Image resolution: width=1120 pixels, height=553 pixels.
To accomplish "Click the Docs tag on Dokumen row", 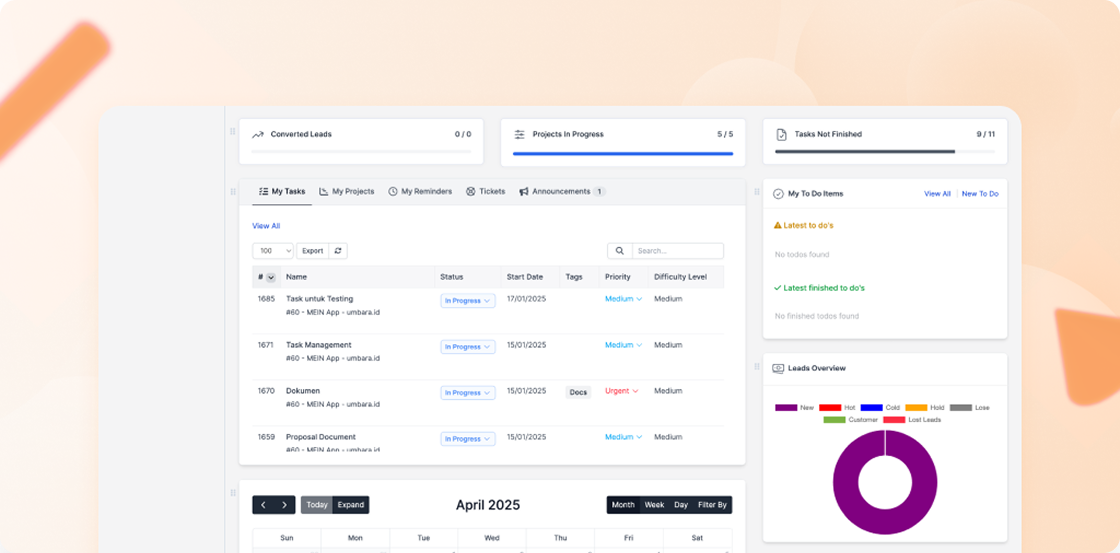I will click(579, 392).
